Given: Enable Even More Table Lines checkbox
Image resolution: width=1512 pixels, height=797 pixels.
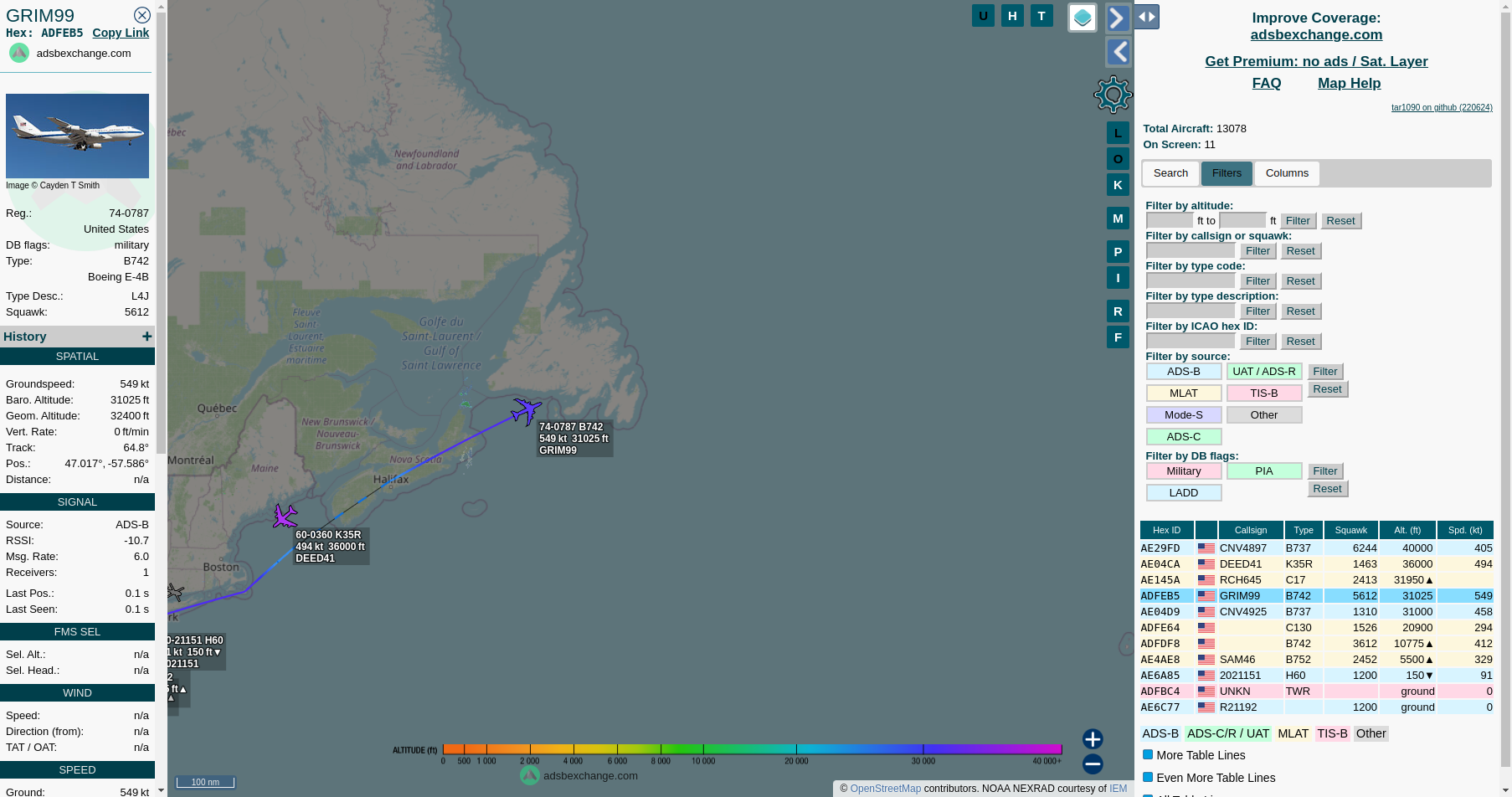Looking at the screenshot, I should (x=1148, y=777).
